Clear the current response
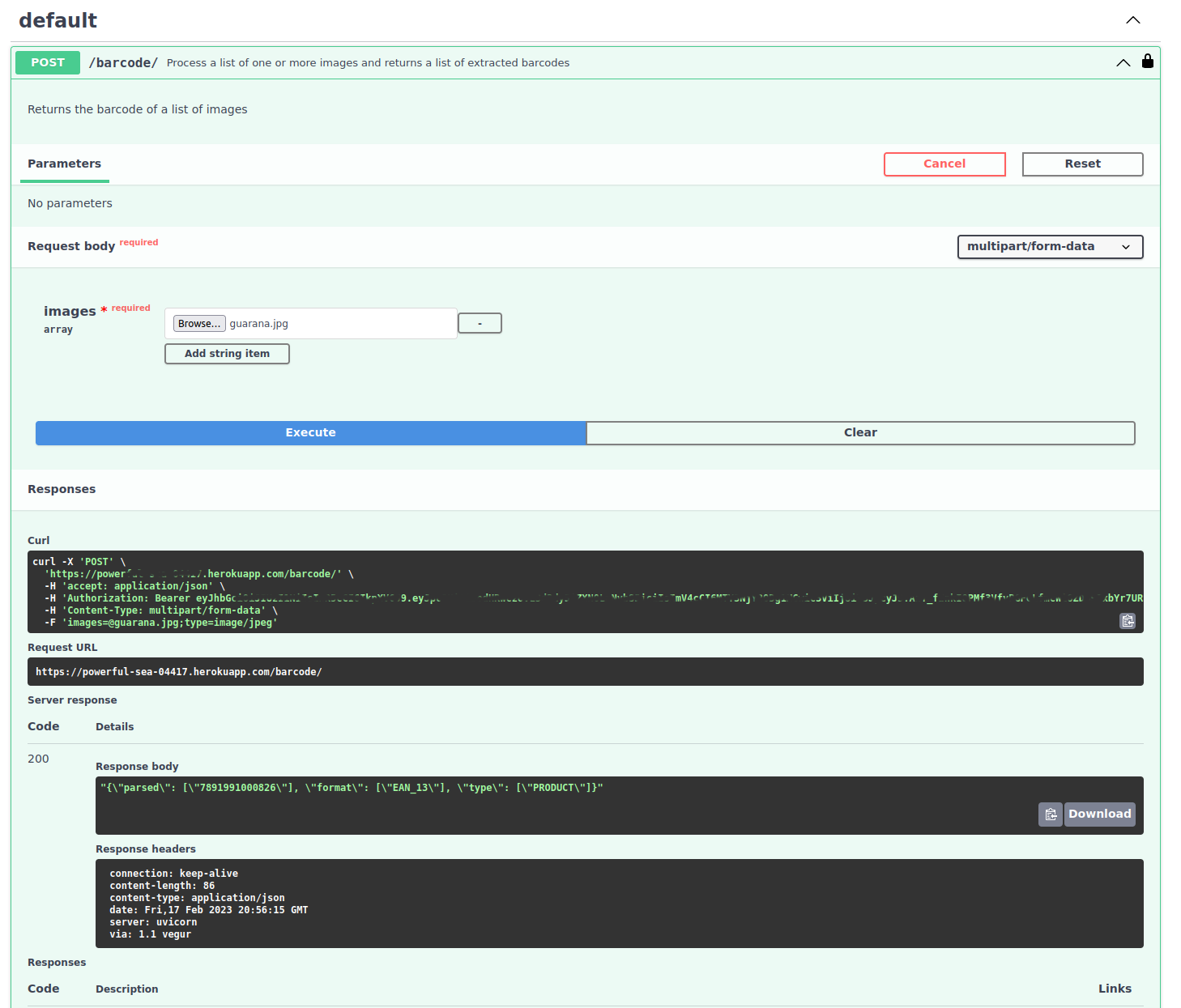Image resolution: width=1181 pixels, height=1008 pixels. pyautogui.click(x=859, y=433)
